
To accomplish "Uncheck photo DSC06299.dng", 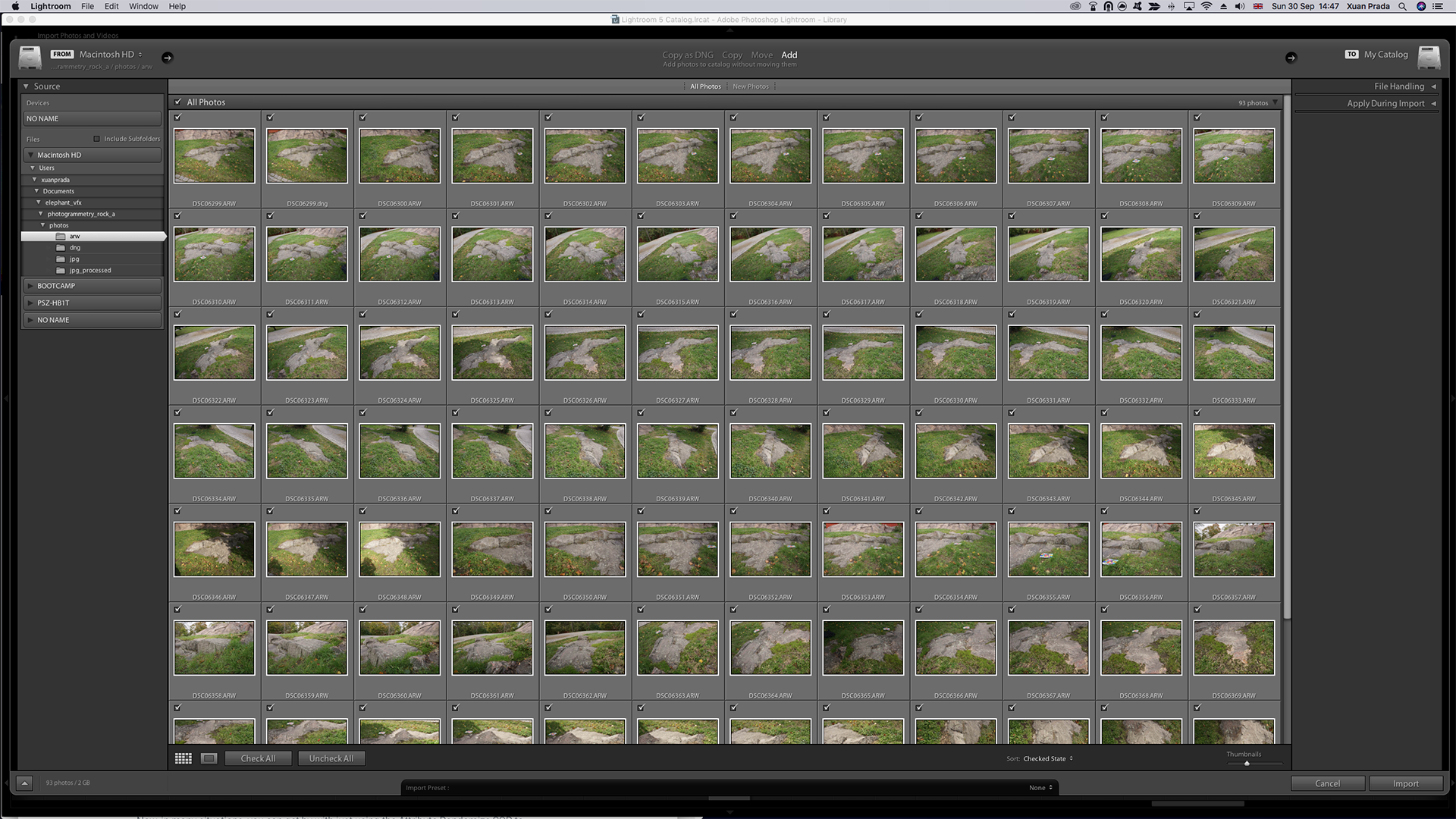I will [x=270, y=118].
